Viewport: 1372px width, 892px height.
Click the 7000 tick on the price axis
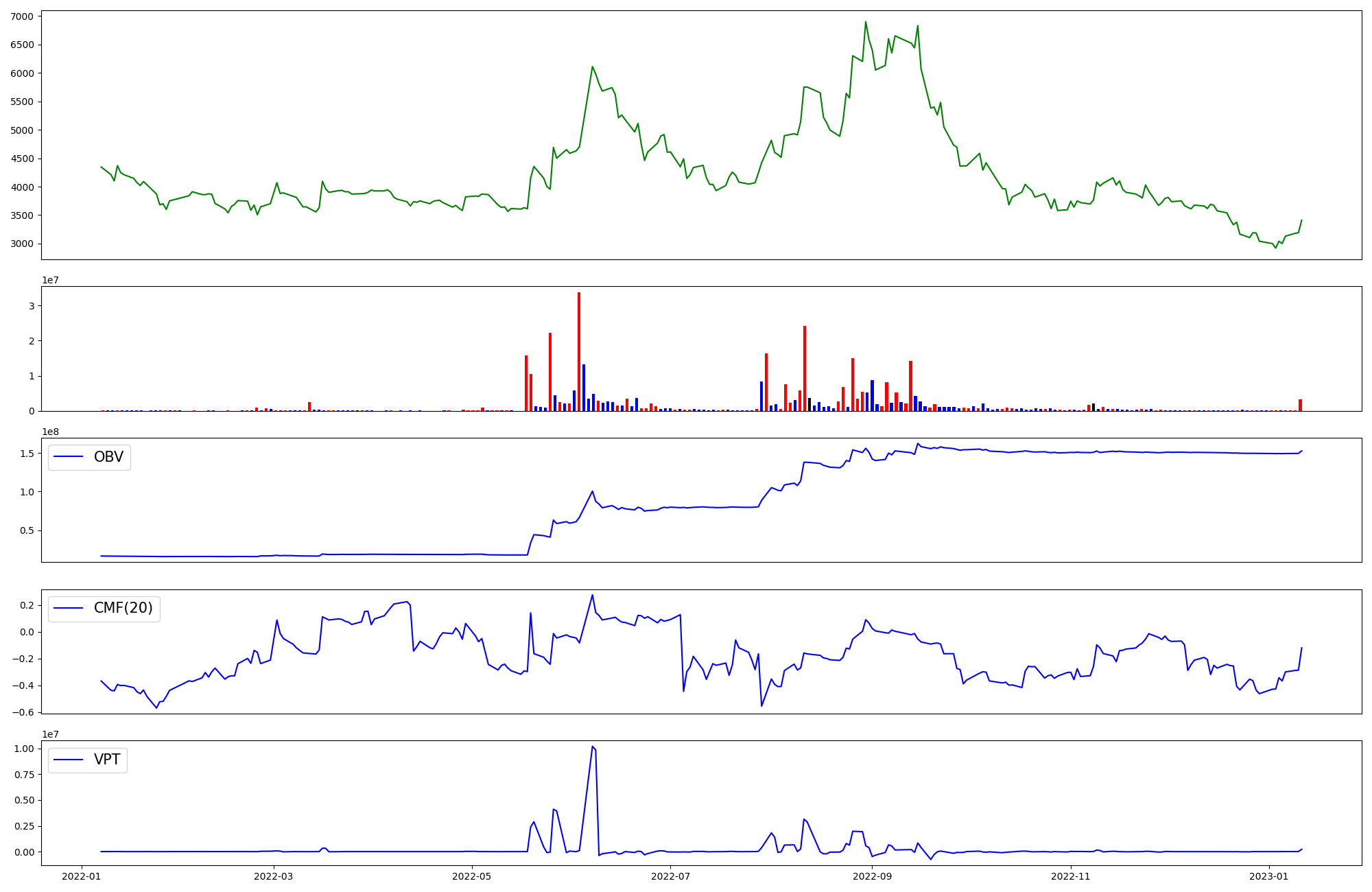[22, 16]
